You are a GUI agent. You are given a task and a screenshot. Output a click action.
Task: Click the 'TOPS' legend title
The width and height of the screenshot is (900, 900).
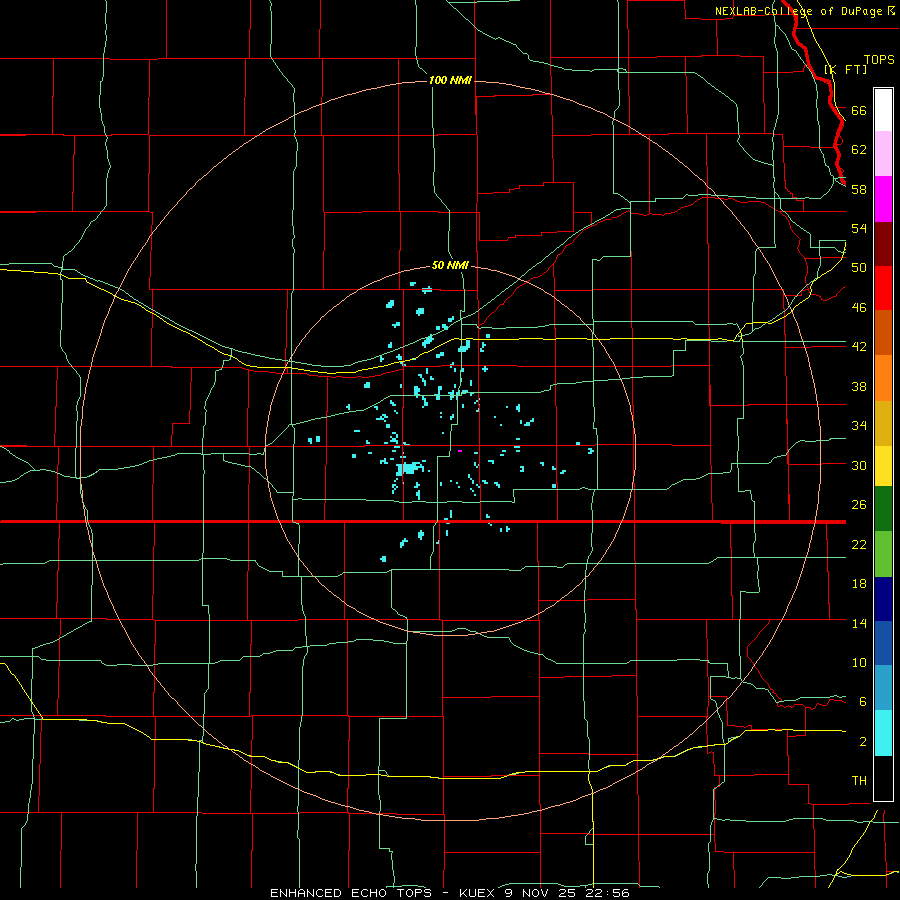pos(879,60)
